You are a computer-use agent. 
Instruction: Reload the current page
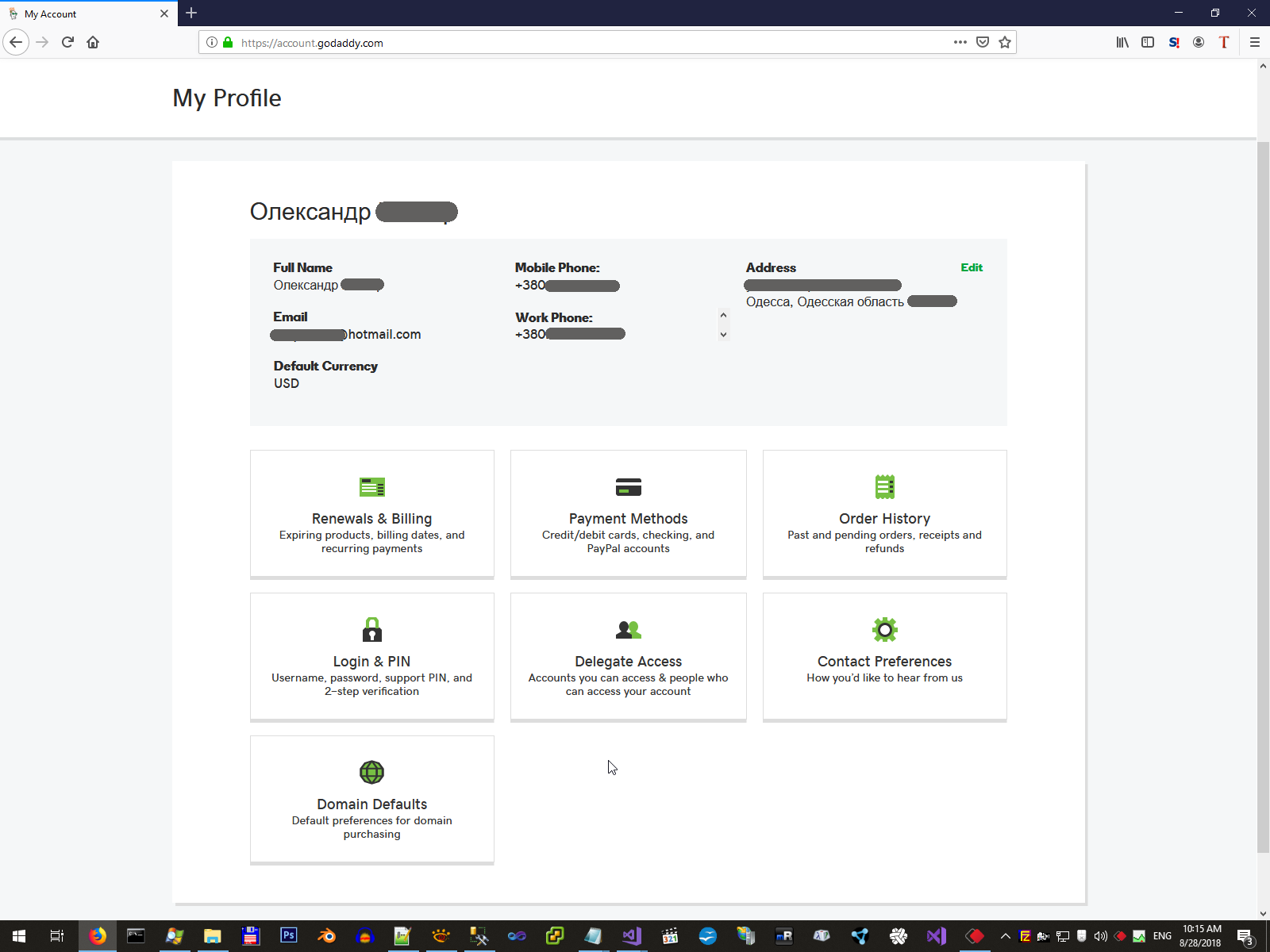67,42
